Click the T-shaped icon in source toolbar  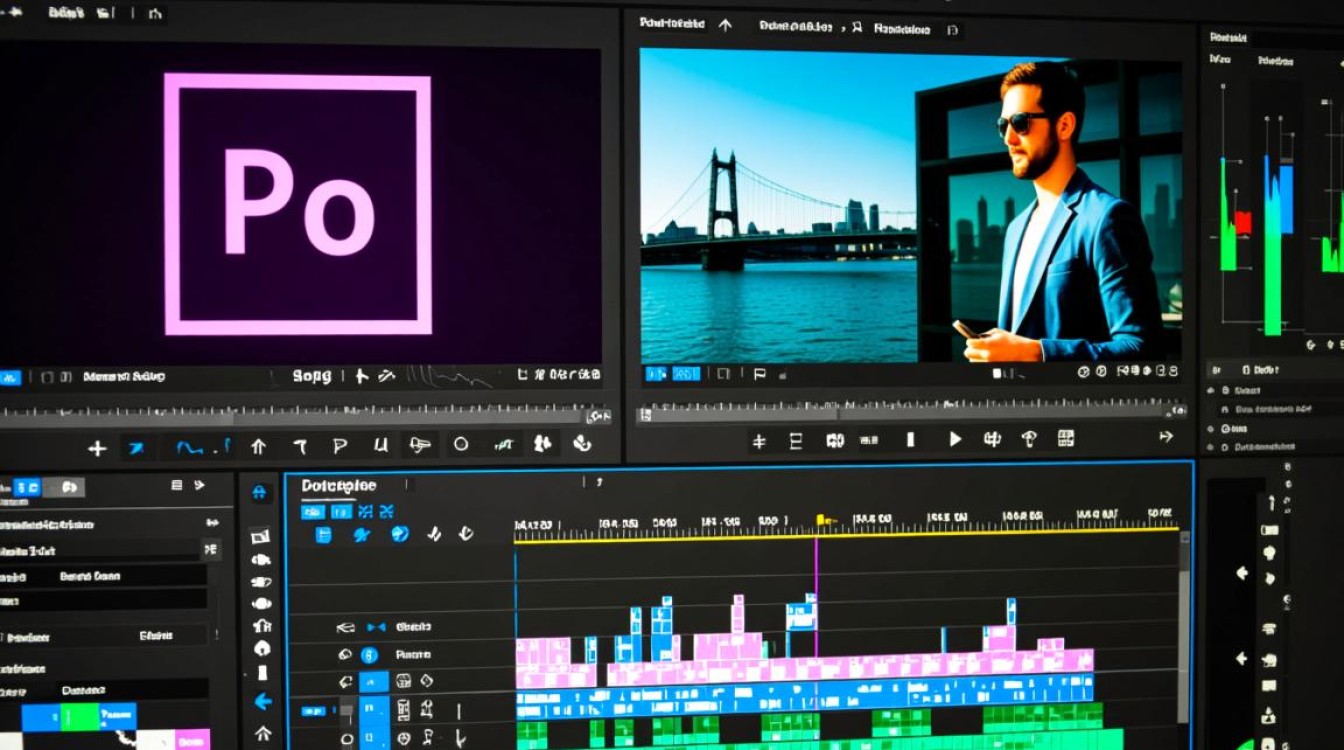(x=299, y=446)
